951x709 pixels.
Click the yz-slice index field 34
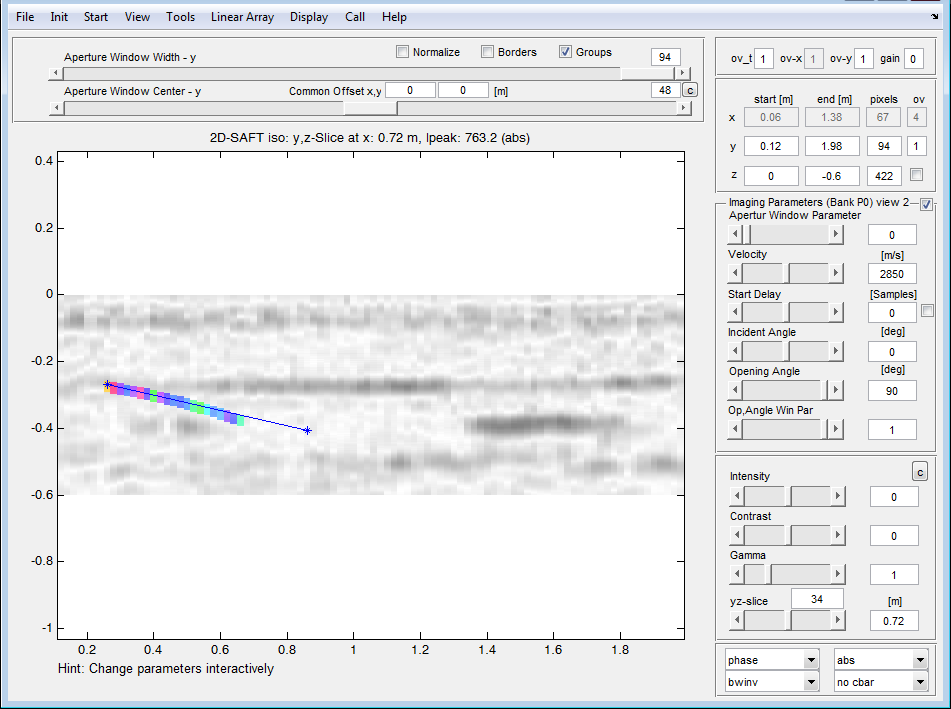pyautogui.click(x=817, y=599)
